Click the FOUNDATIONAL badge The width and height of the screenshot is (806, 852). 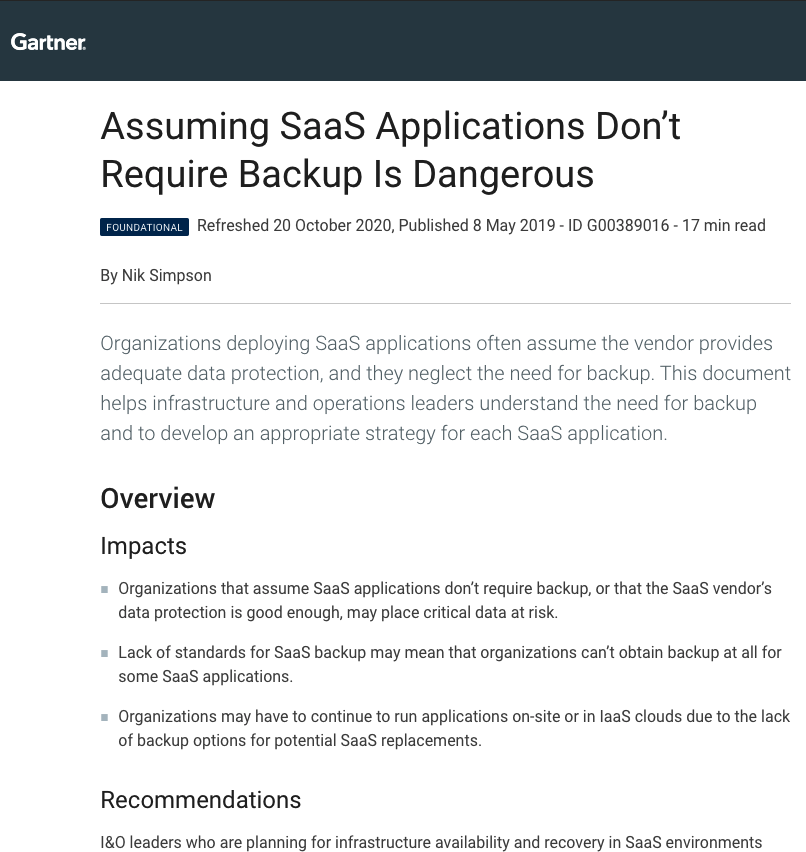point(145,227)
